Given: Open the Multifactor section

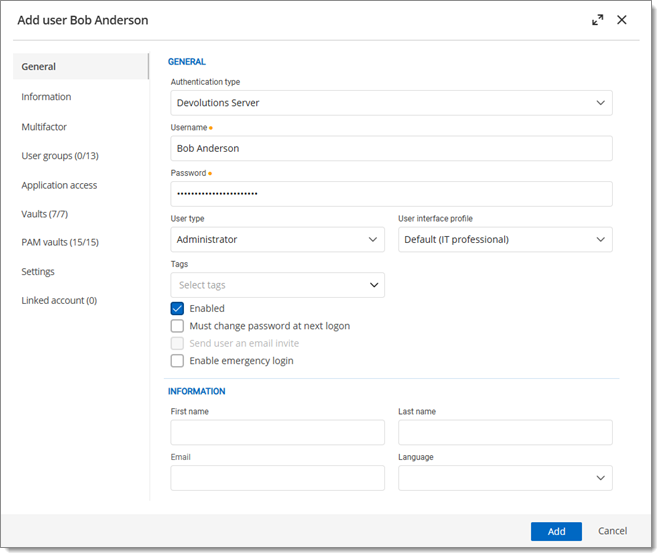Looking at the screenshot, I should 44,127.
